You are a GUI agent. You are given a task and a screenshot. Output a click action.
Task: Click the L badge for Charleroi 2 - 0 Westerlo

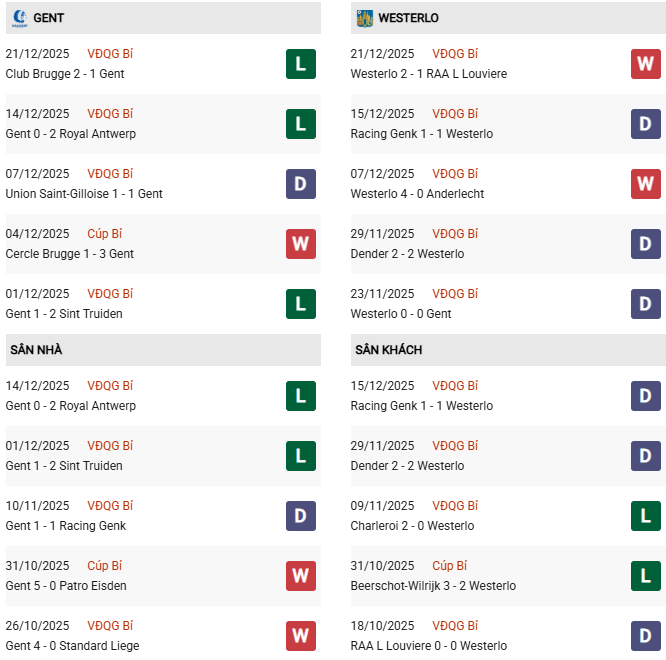point(646,516)
